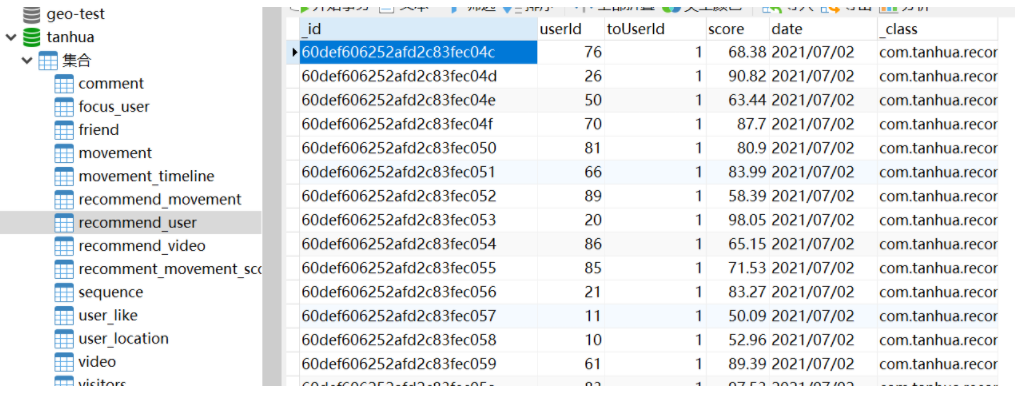Click the score column header
Screen dimensions: 1015x396
(x=737, y=29)
